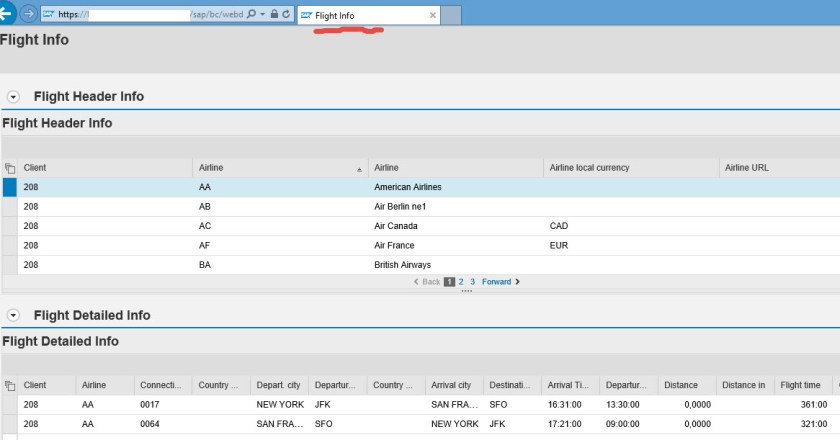
Task: Click the refresh icon in address bar
Action: point(287,15)
